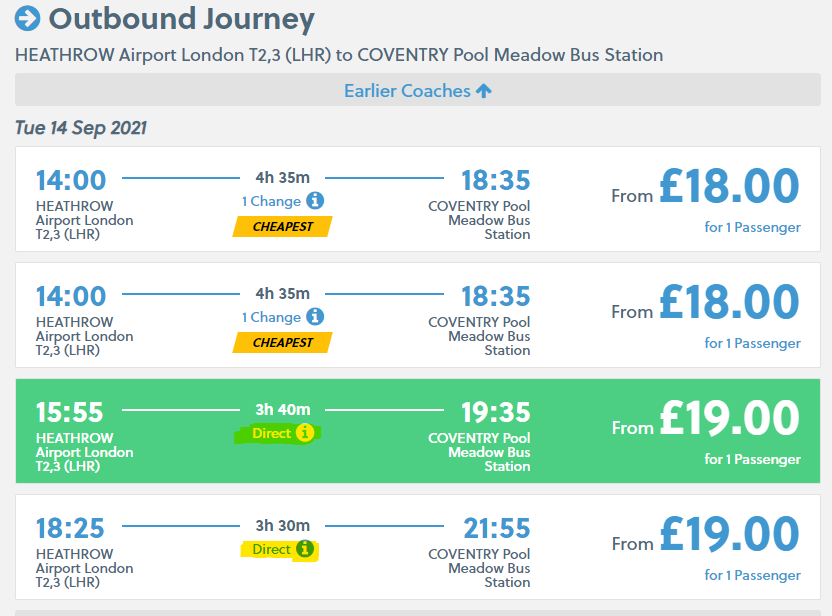
Task: Choose the 18:25 departure time
Action: tap(71, 528)
